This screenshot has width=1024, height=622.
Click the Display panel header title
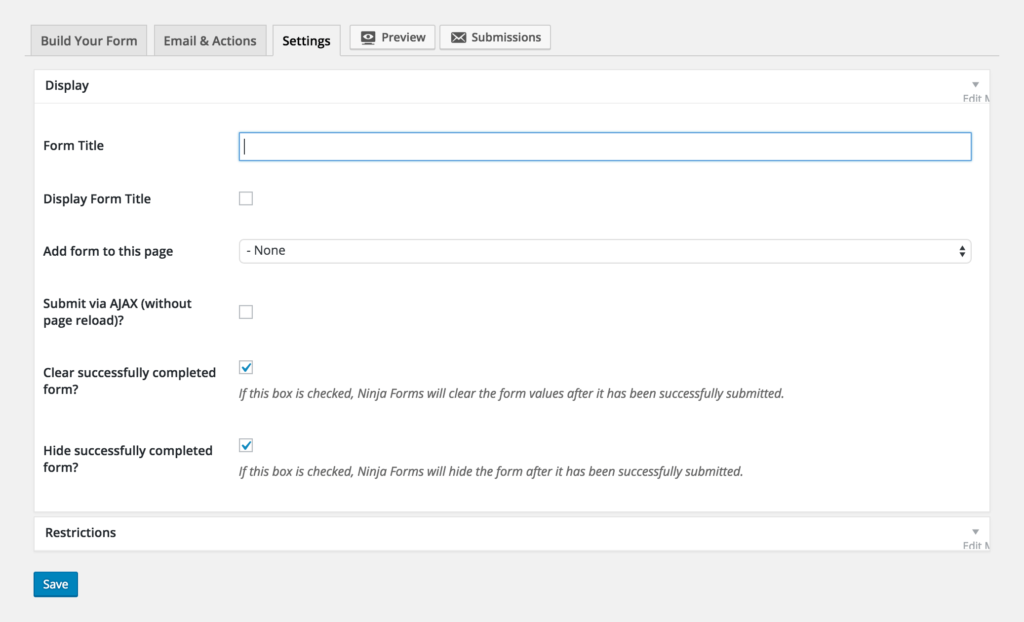[67, 86]
